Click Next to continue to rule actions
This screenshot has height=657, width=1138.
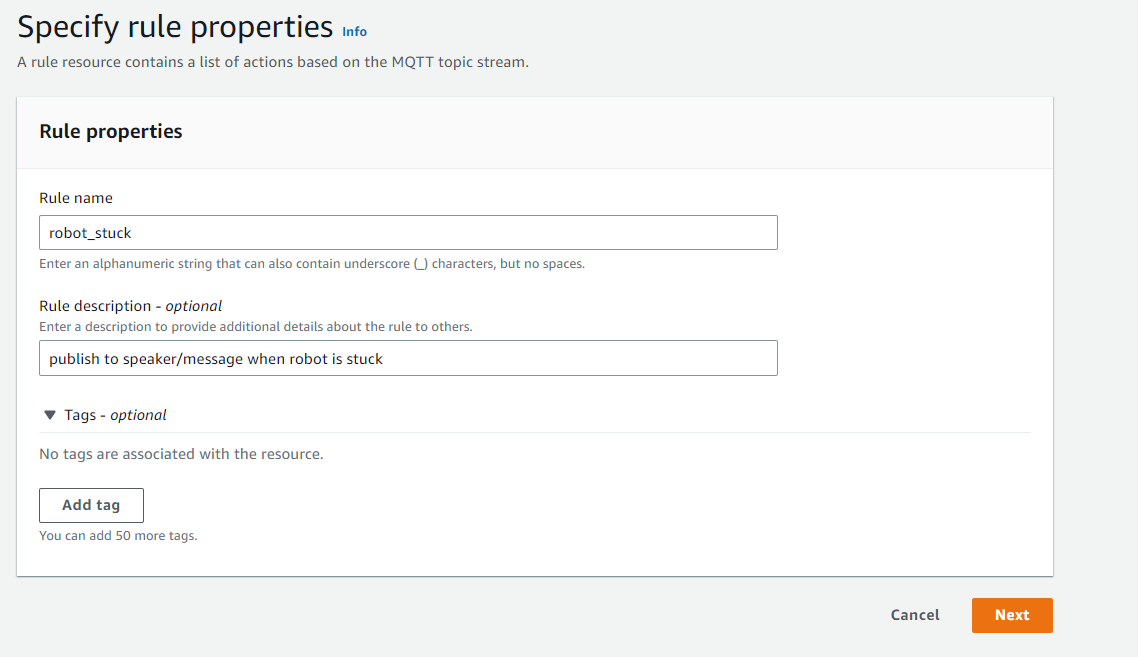(x=1012, y=615)
